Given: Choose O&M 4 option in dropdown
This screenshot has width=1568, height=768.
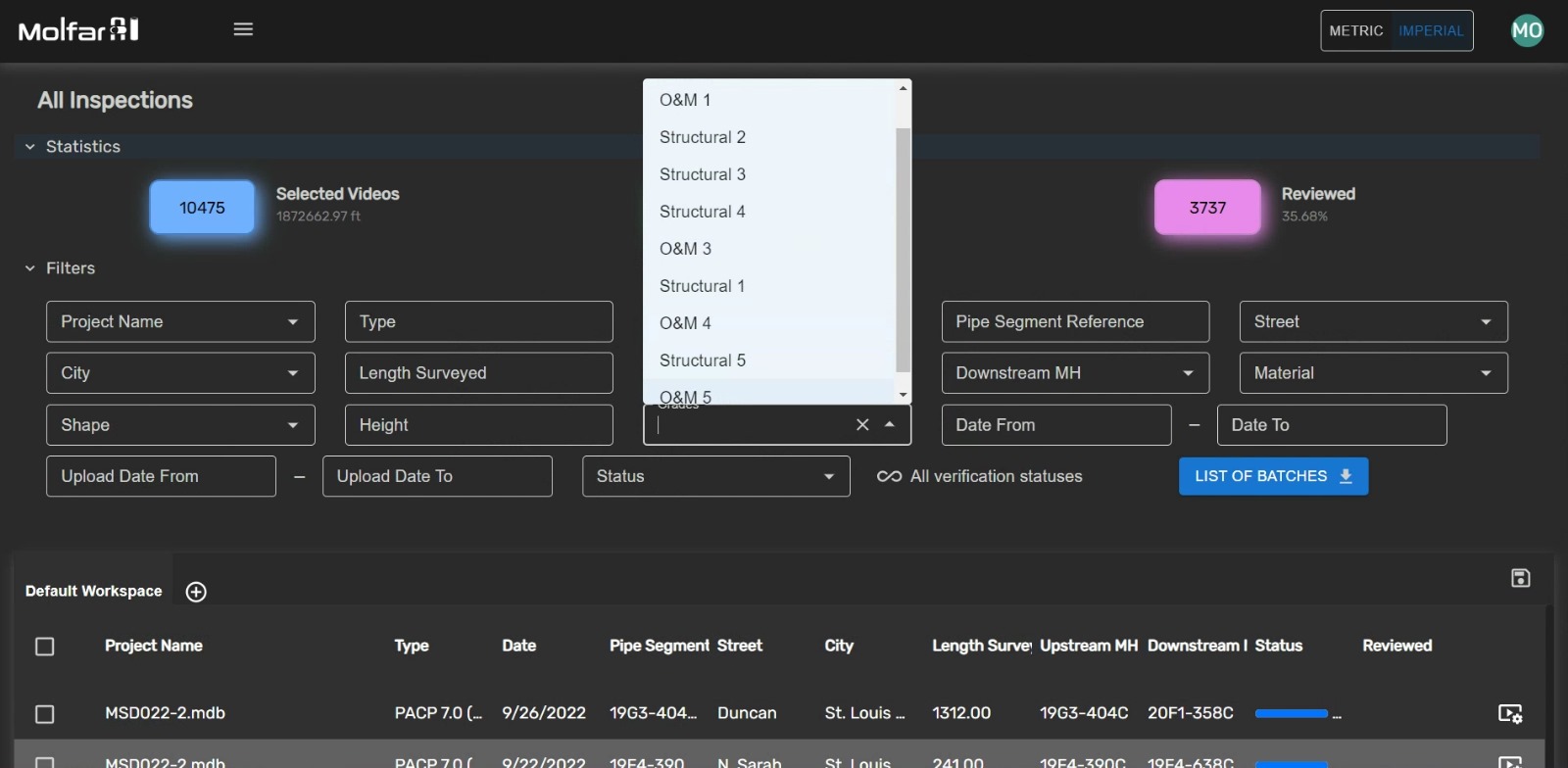Looking at the screenshot, I should point(686,323).
